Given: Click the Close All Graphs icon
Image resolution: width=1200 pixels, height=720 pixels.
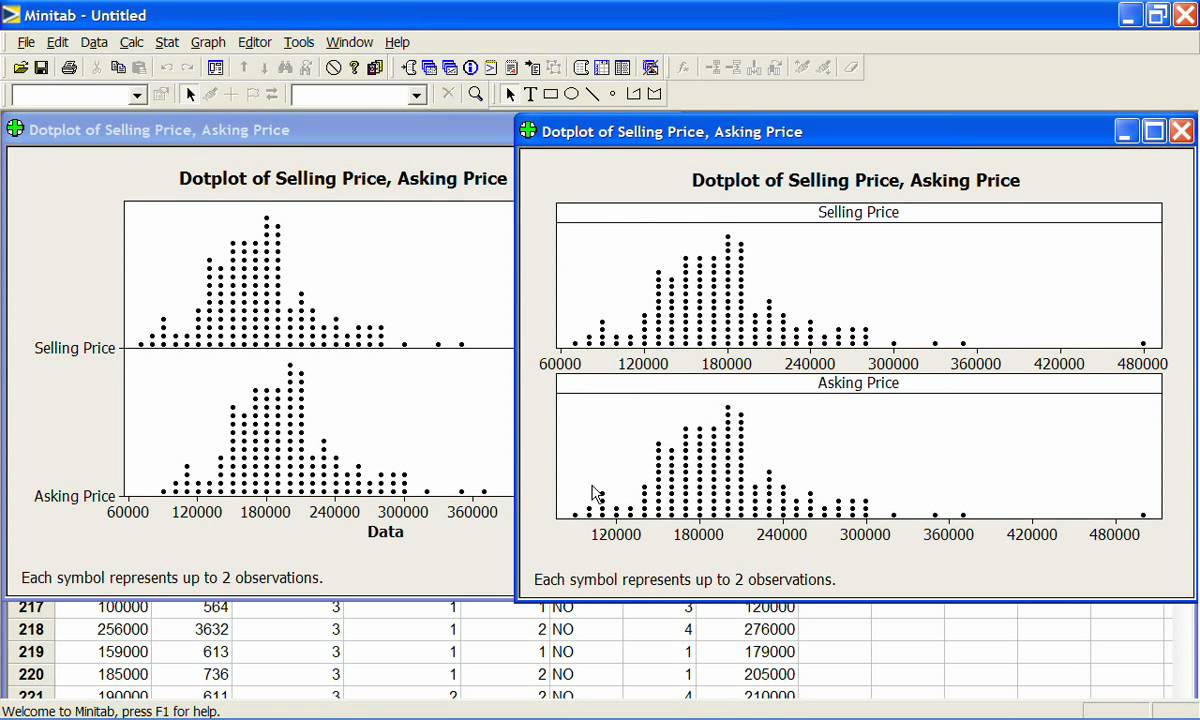Looking at the screenshot, I should coord(649,68).
